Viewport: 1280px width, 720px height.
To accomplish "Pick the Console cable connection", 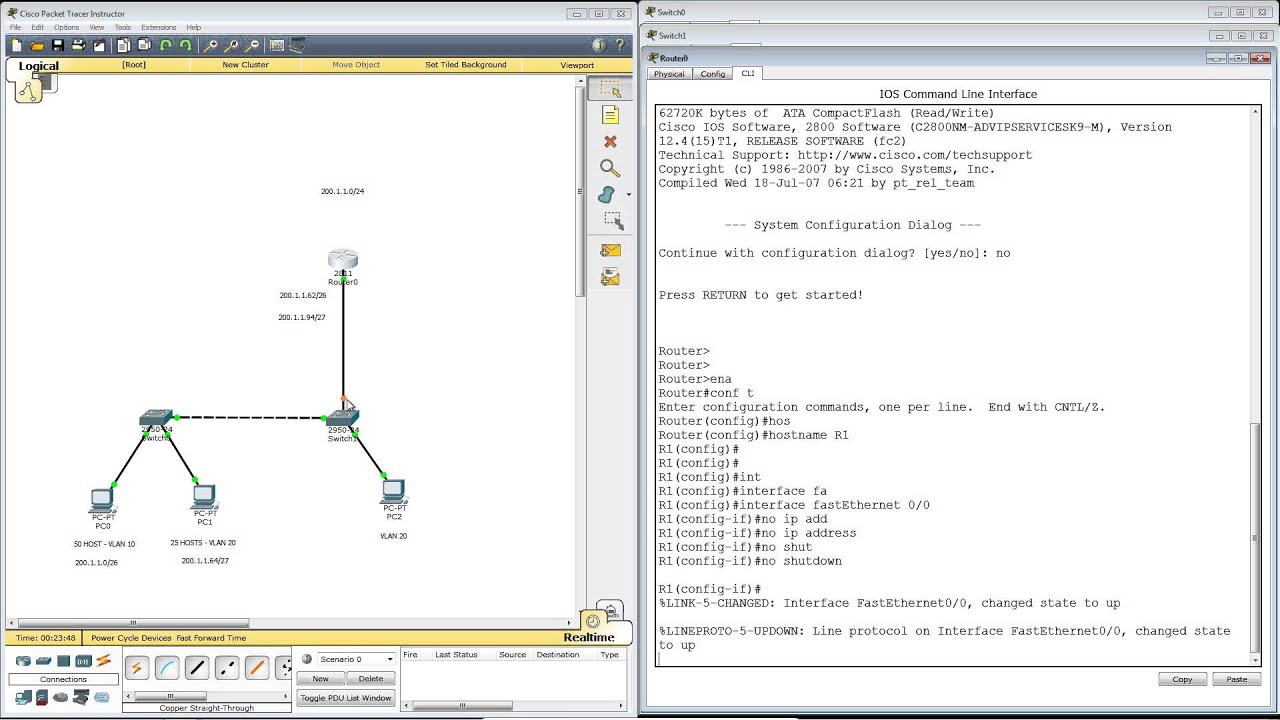I will (167, 668).
